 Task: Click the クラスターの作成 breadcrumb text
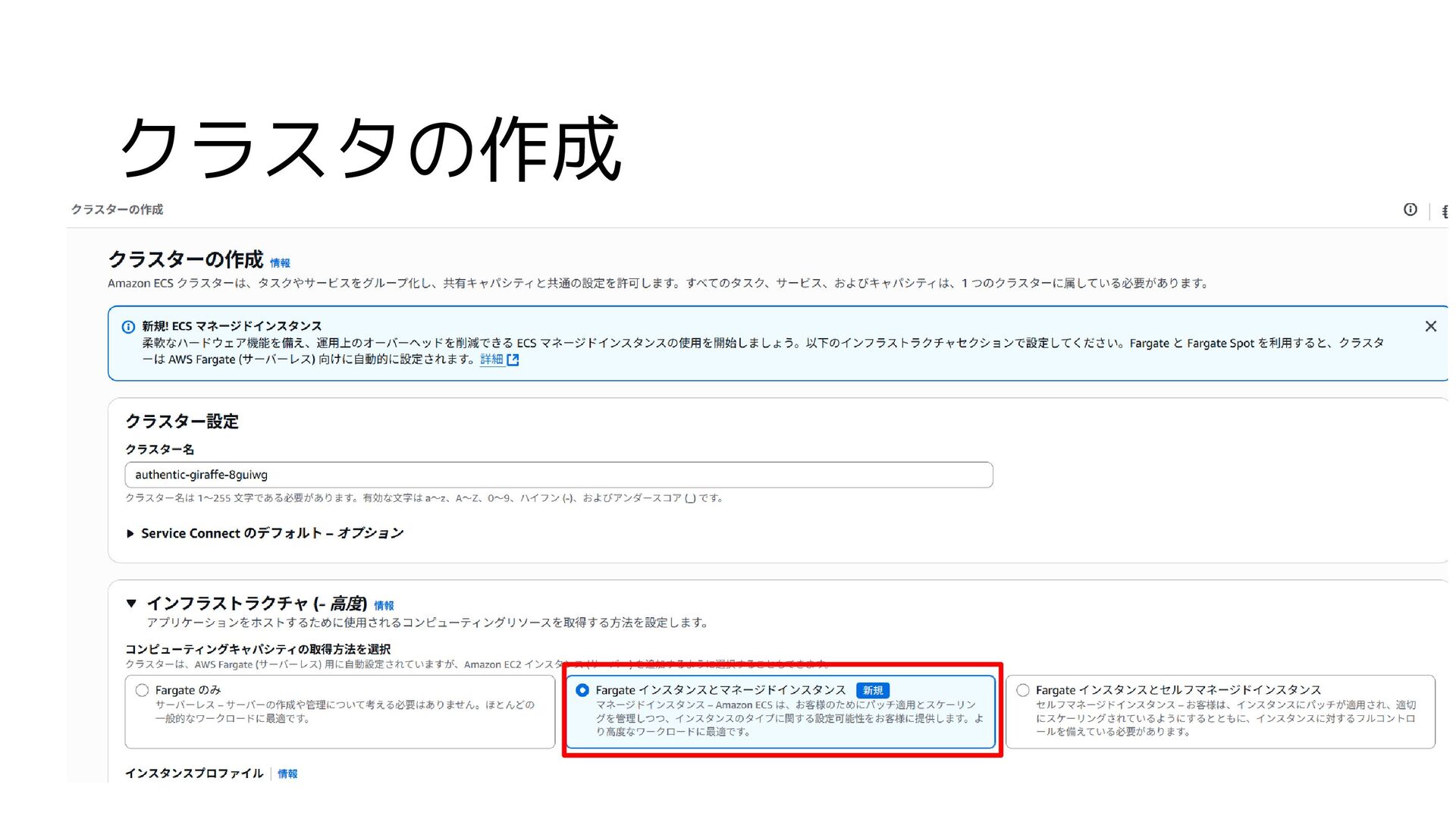click(117, 209)
